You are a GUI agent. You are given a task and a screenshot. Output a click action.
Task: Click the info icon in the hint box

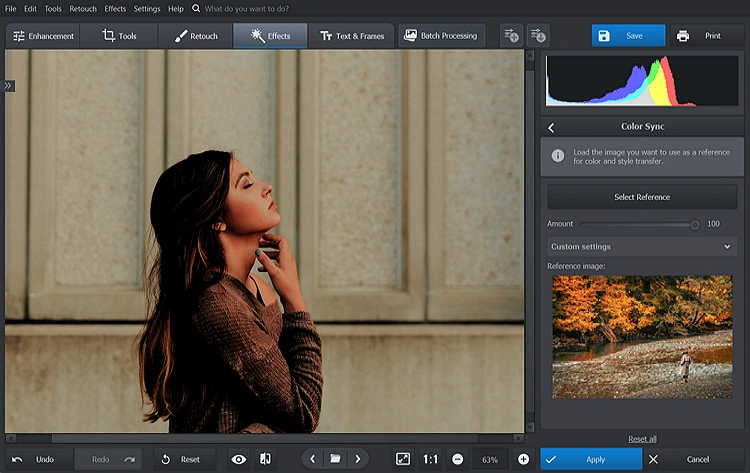558,155
